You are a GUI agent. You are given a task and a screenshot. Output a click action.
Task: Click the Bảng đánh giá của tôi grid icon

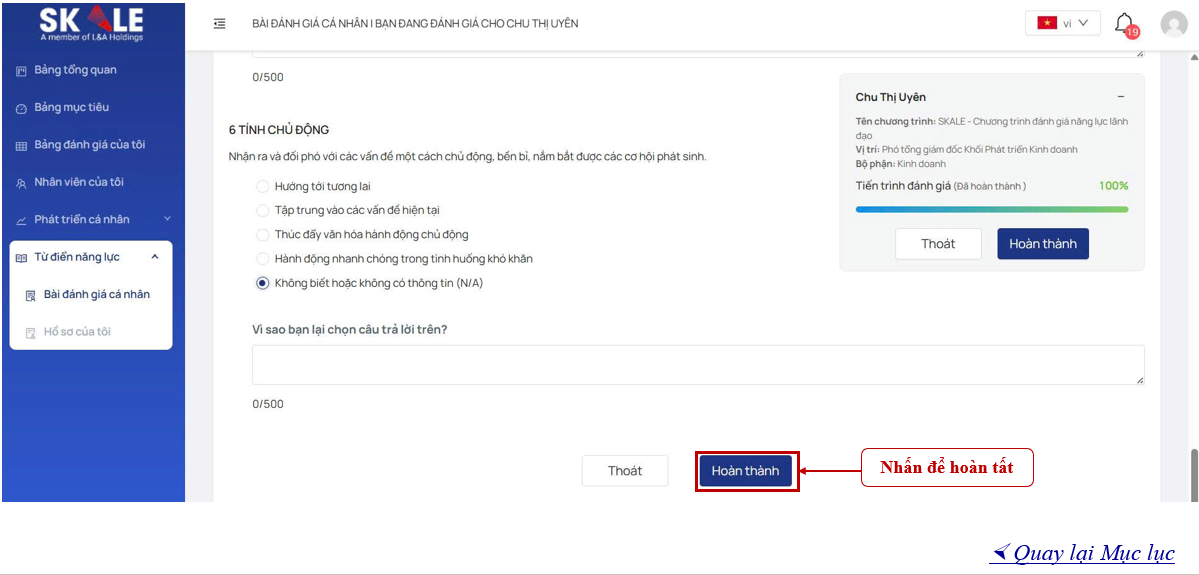pyautogui.click(x=21, y=146)
